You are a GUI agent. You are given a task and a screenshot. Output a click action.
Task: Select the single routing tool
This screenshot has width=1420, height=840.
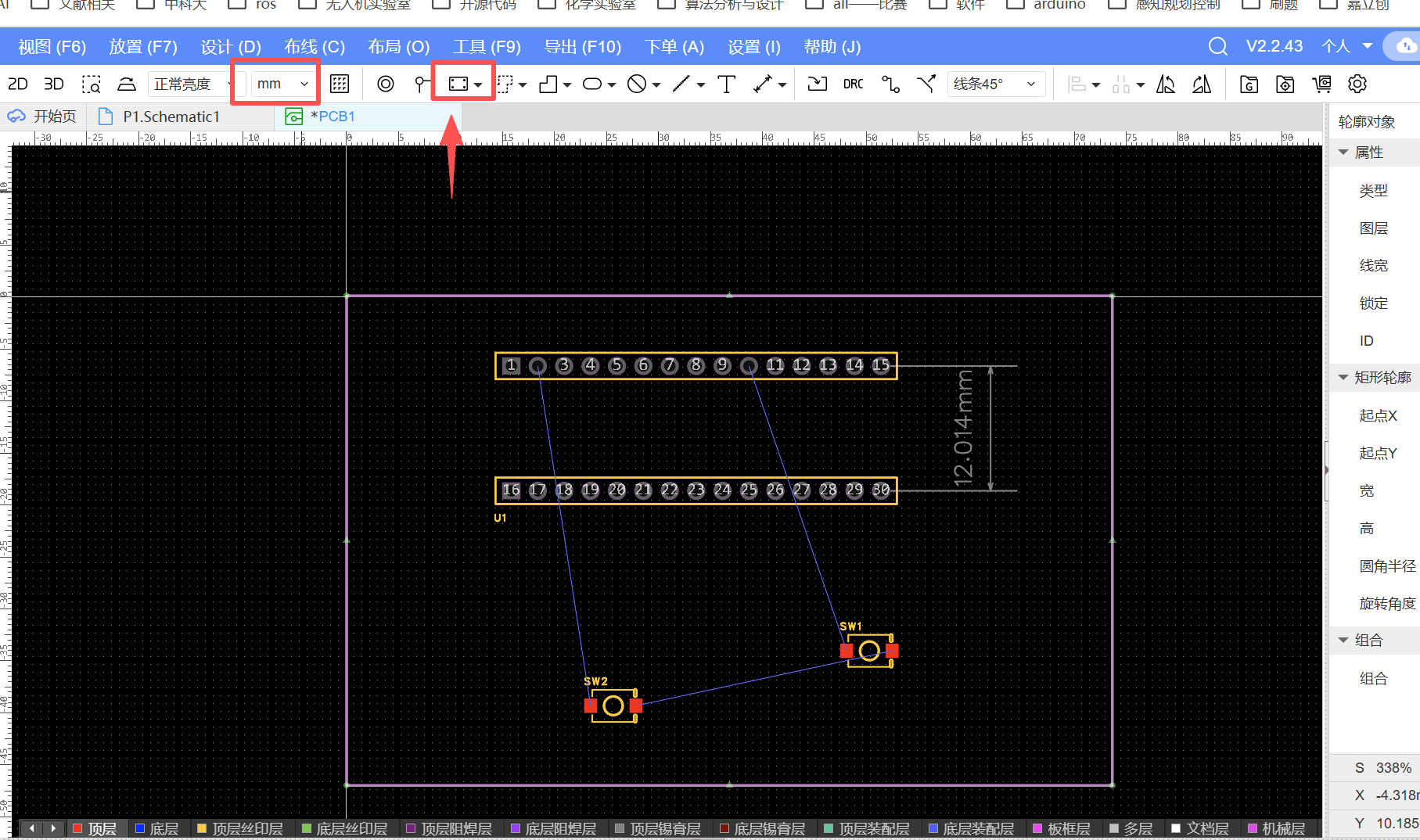point(890,84)
